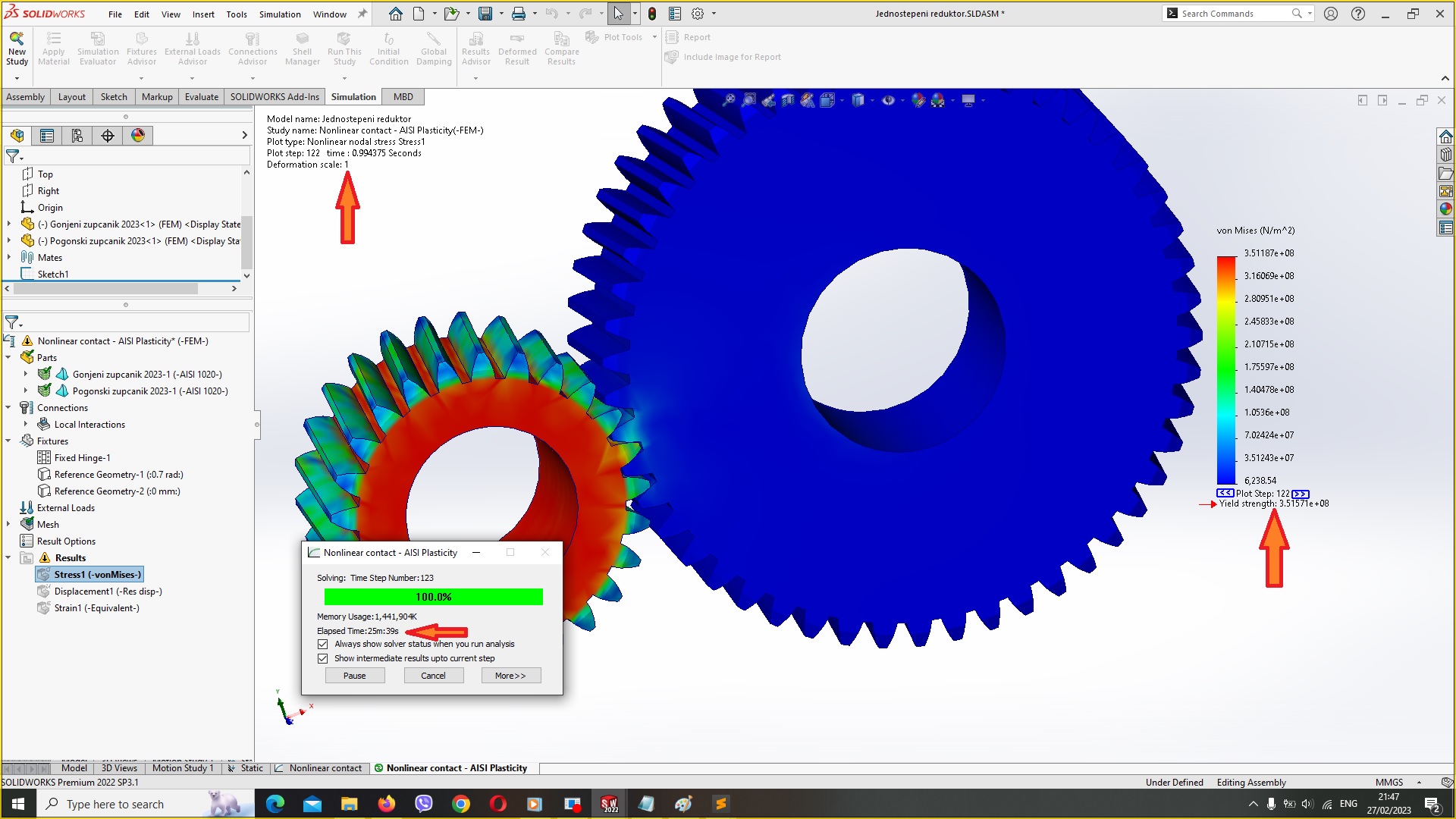Viewport: 1456px width, 819px height.
Task: Click the Open file icon
Action: [451, 14]
